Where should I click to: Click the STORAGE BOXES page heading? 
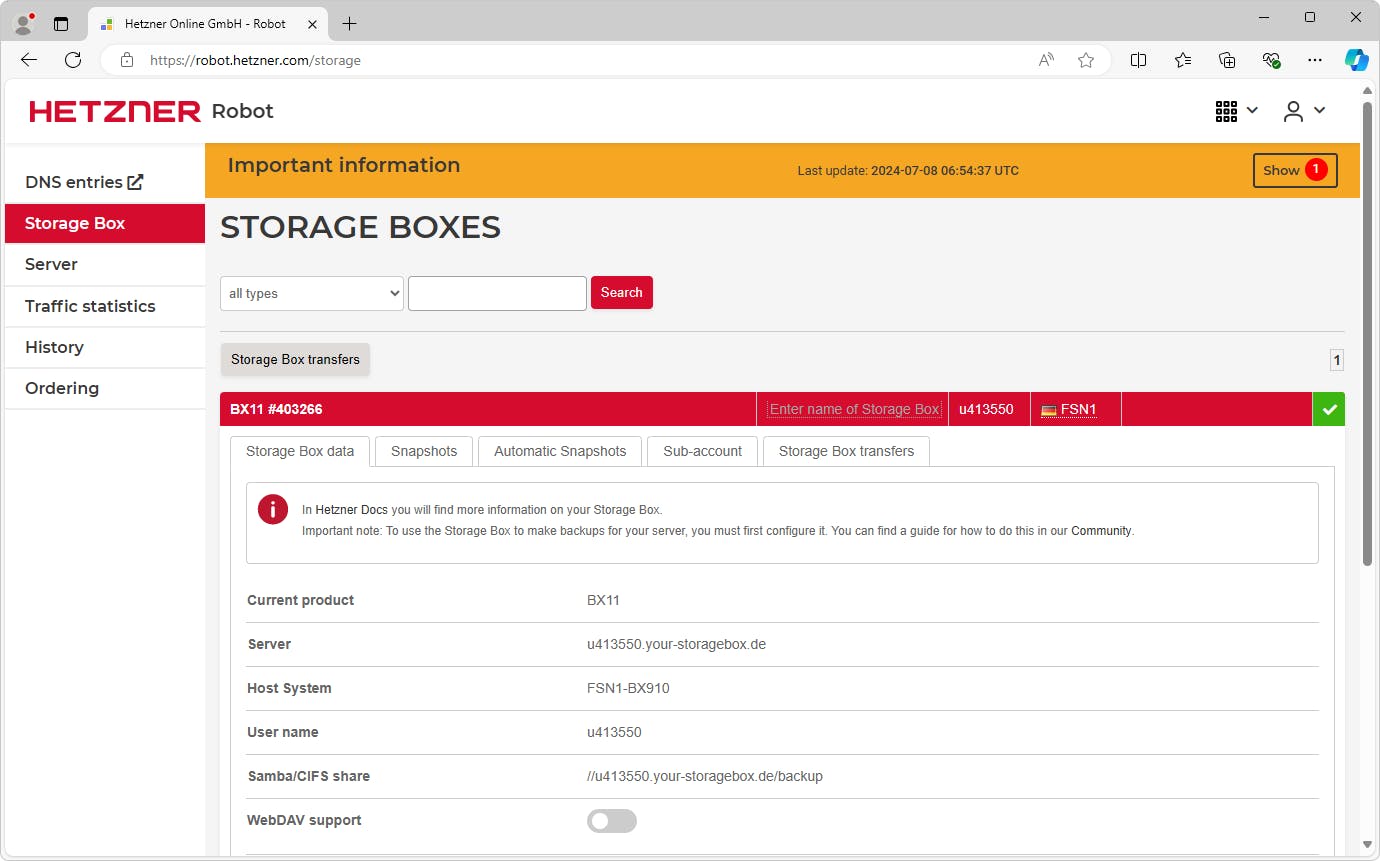[x=360, y=227]
